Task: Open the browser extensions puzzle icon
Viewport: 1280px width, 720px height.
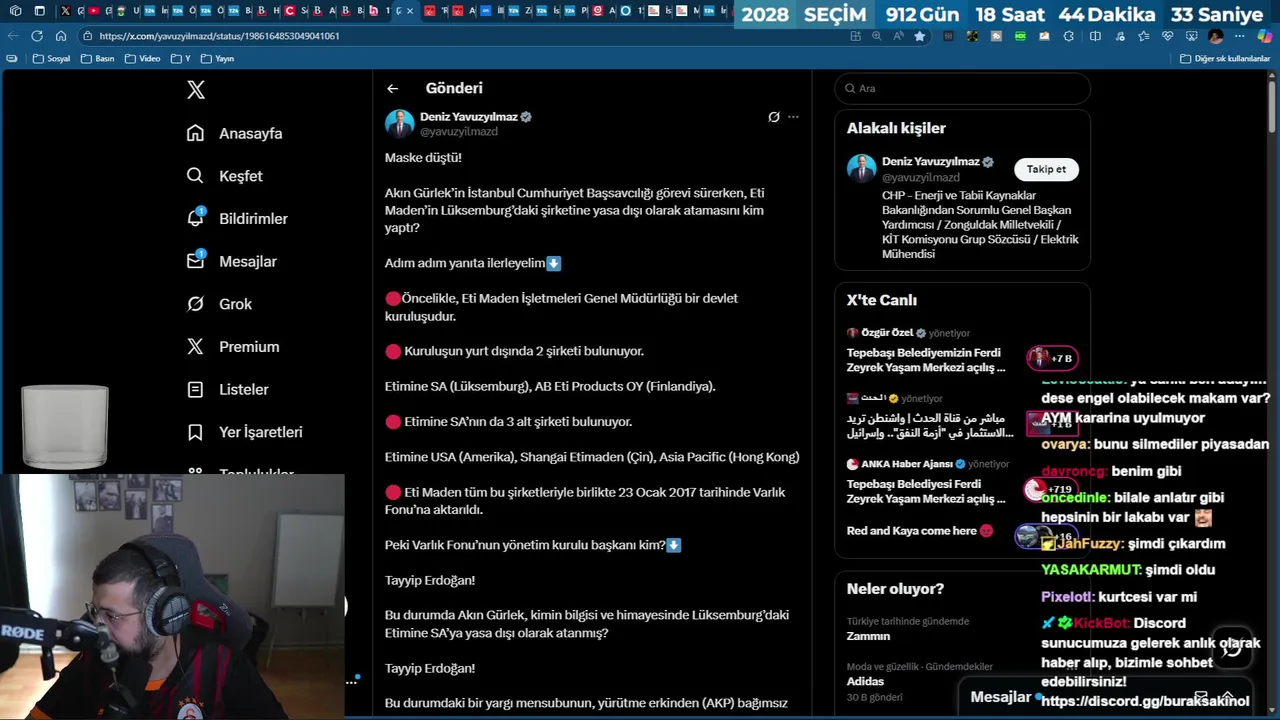Action: tap(1068, 36)
